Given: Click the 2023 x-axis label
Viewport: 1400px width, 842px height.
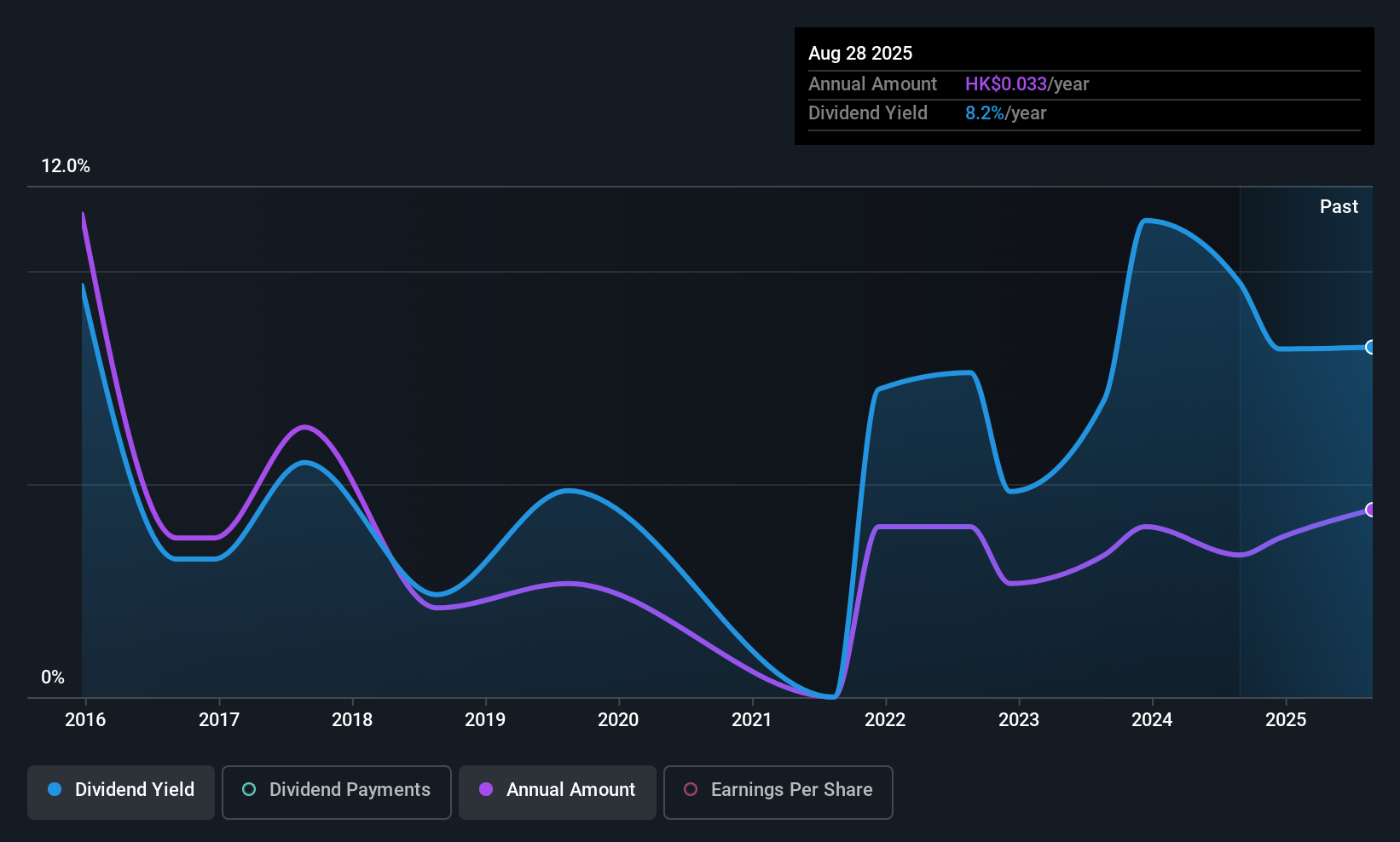Looking at the screenshot, I should coord(1019,720).
